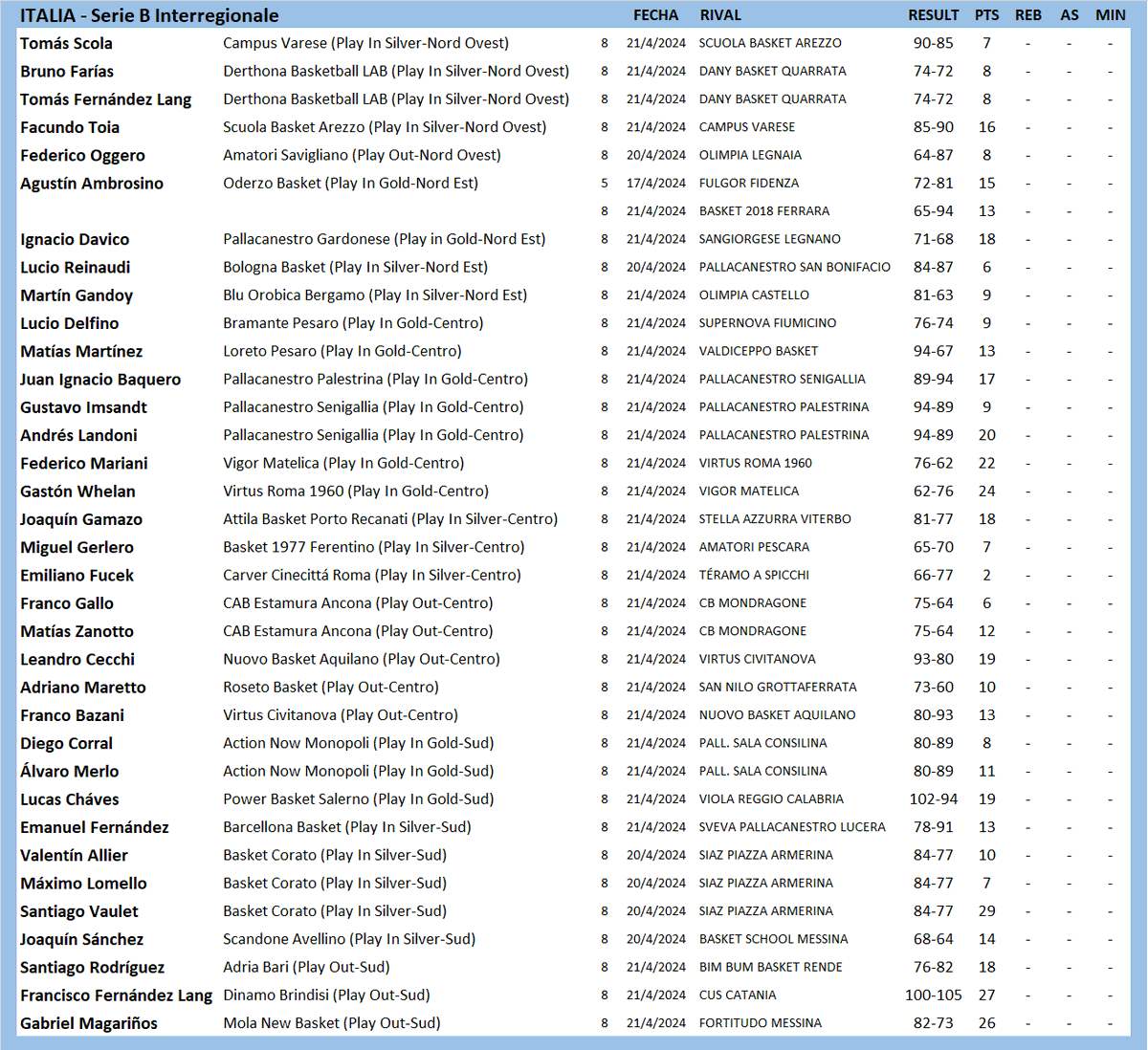
Task: Click rival SVEVA PALLACANESTRO LUCERA
Action: (792, 827)
